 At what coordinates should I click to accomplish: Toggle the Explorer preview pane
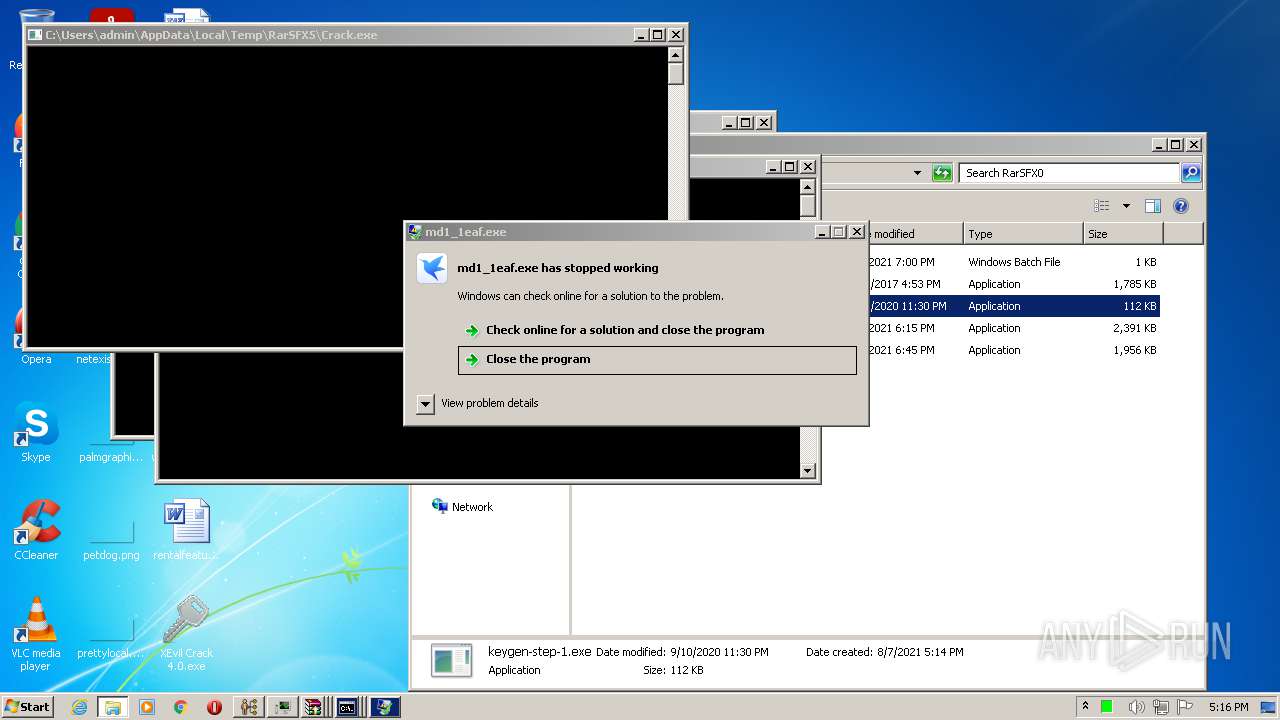(1153, 206)
